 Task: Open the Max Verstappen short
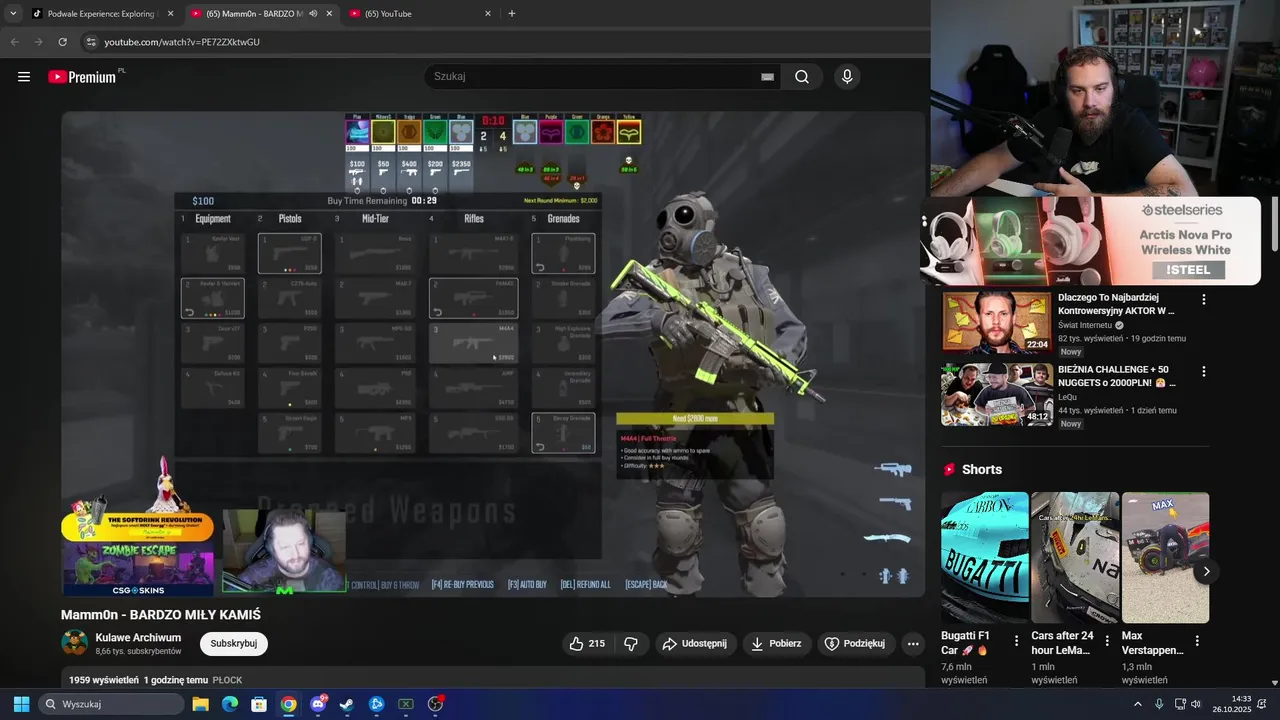pos(1165,558)
